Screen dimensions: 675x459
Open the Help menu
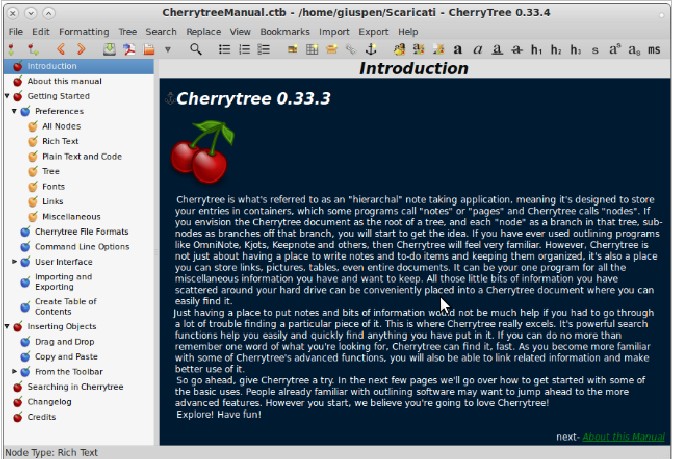point(408,32)
